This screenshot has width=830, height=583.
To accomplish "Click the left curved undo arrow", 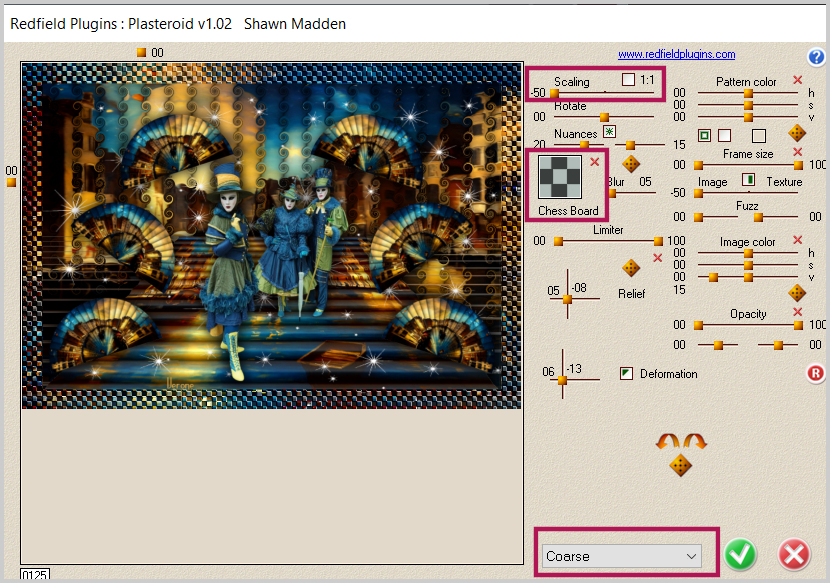I will point(667,441).
